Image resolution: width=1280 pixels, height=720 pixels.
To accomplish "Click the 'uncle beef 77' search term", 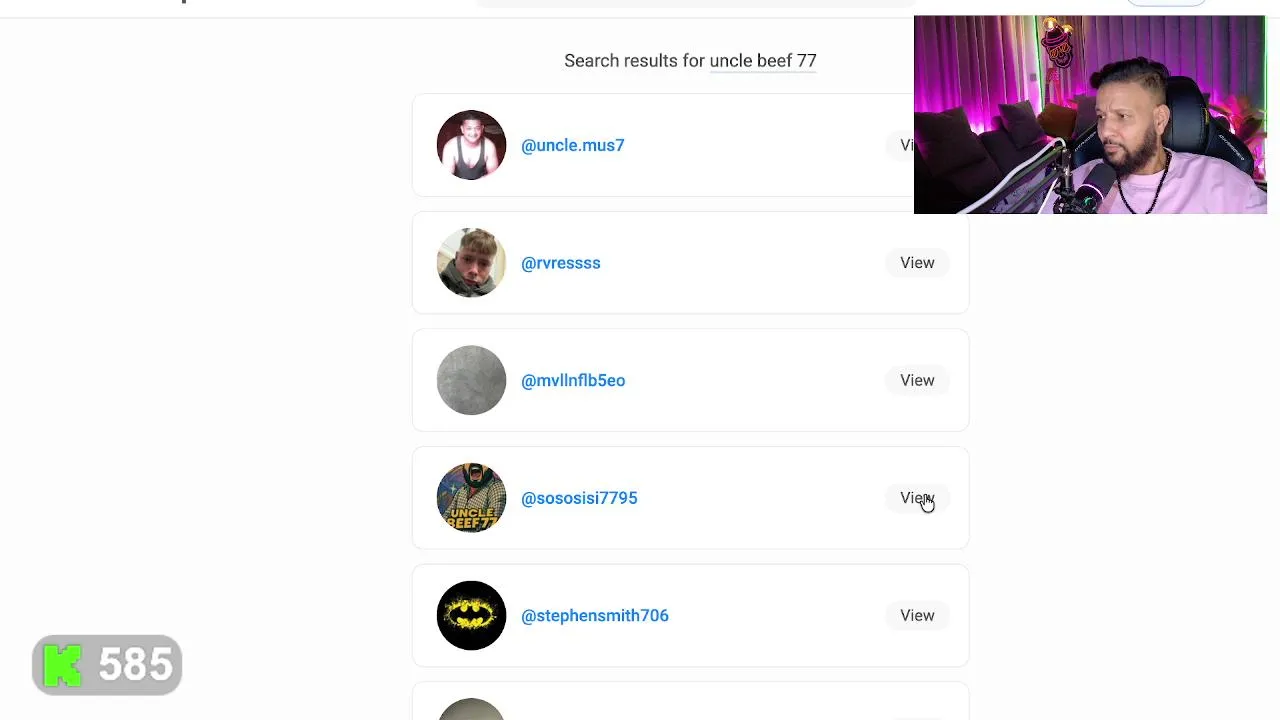I will coord(763,61).
